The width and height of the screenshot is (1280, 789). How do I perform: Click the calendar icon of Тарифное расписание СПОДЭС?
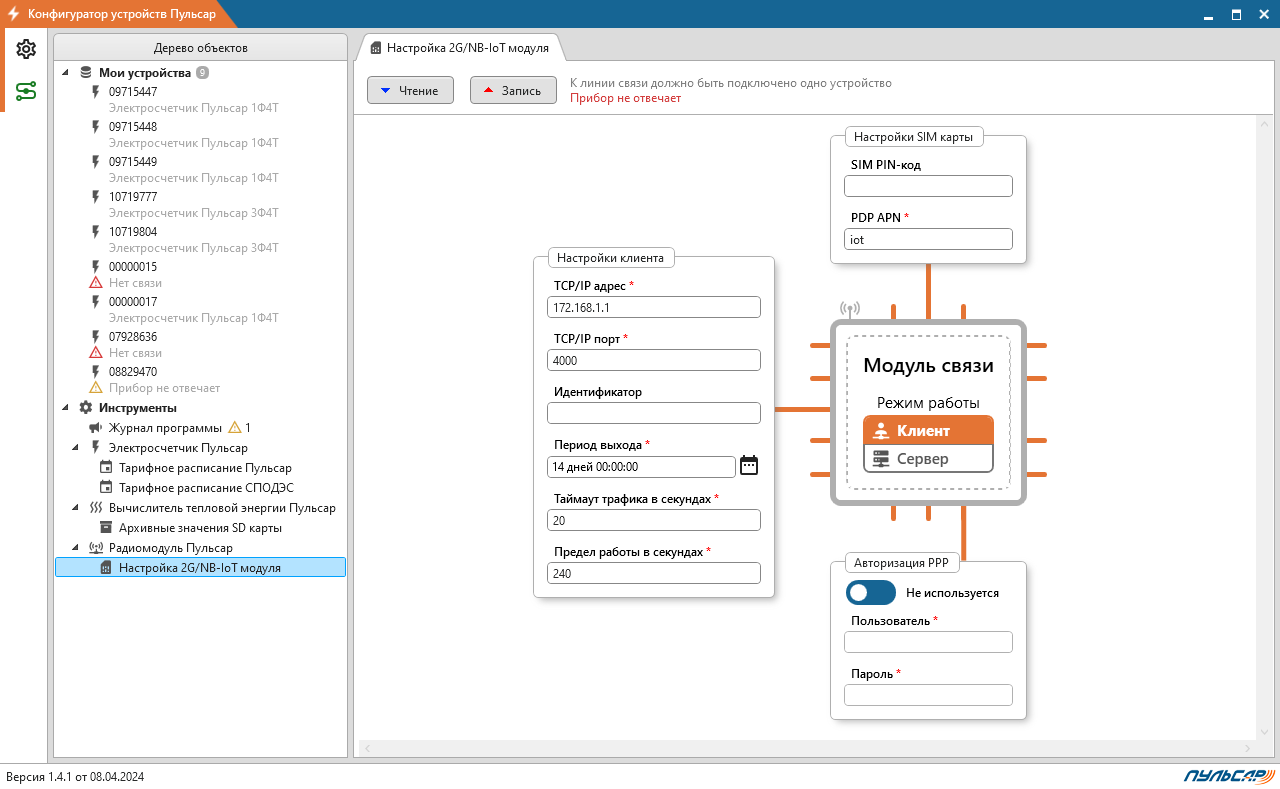106,488
